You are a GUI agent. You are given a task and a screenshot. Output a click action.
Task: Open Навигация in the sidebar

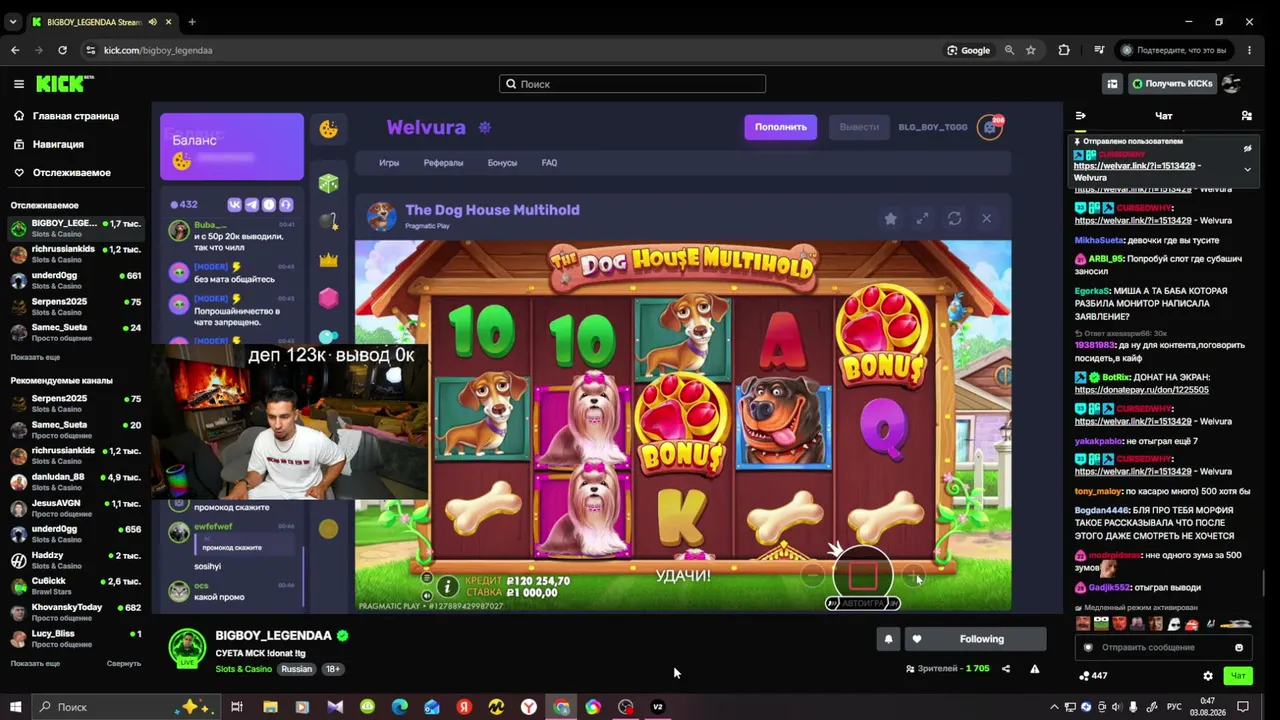49,144
